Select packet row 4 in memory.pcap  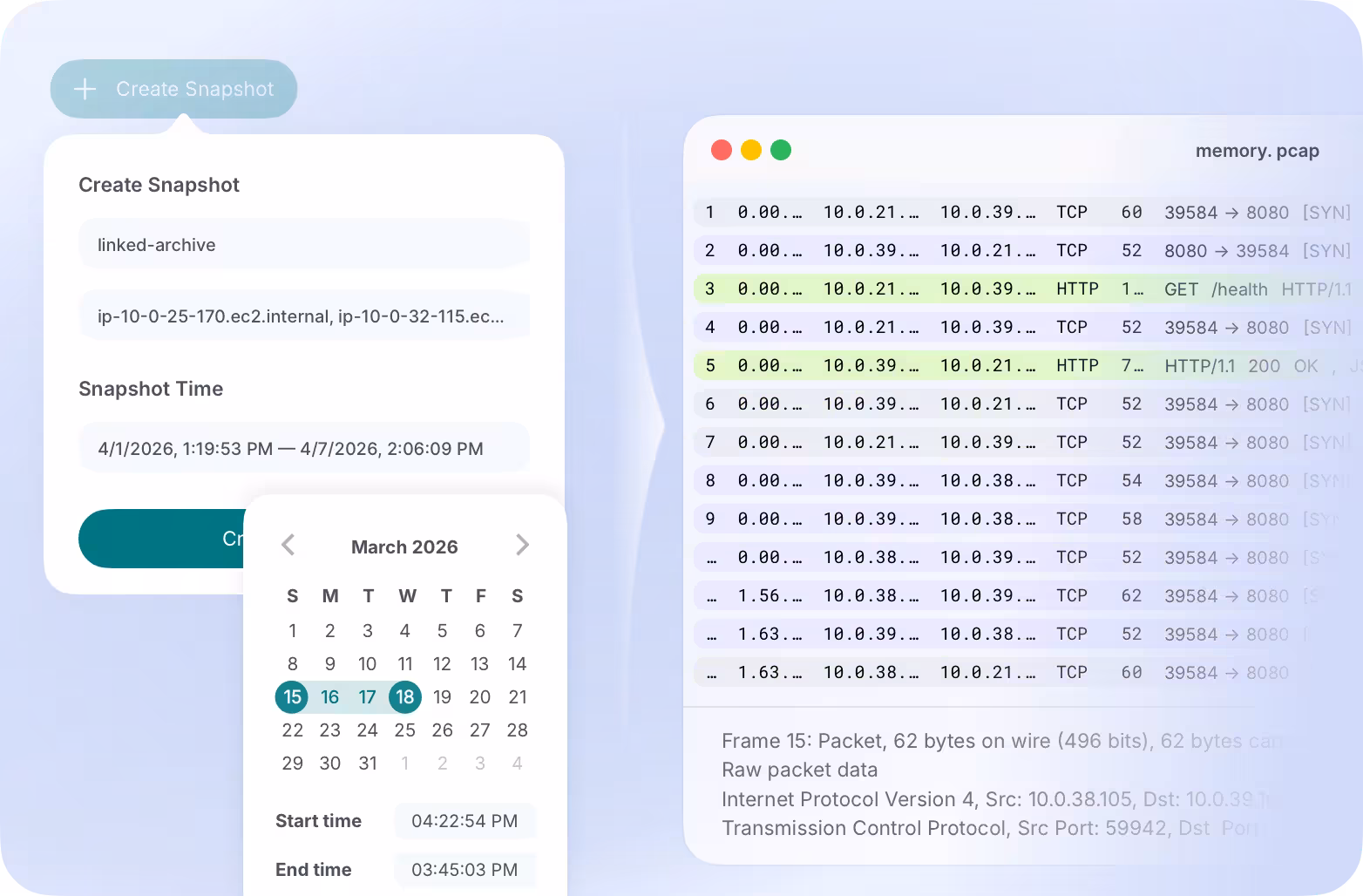pos(1028,327)
